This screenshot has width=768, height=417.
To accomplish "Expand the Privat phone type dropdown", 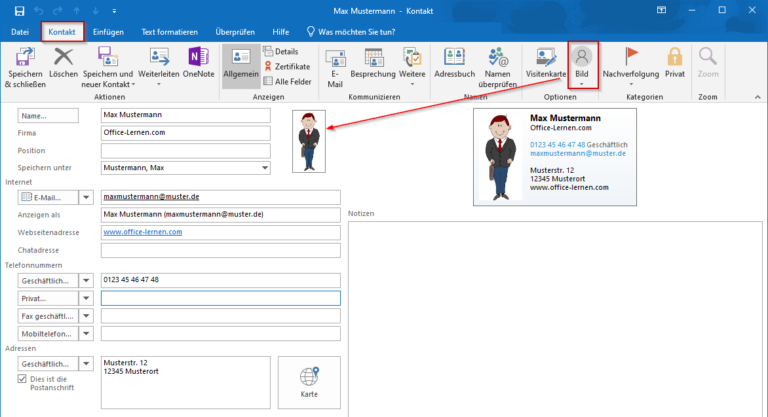I will point(86,298).
